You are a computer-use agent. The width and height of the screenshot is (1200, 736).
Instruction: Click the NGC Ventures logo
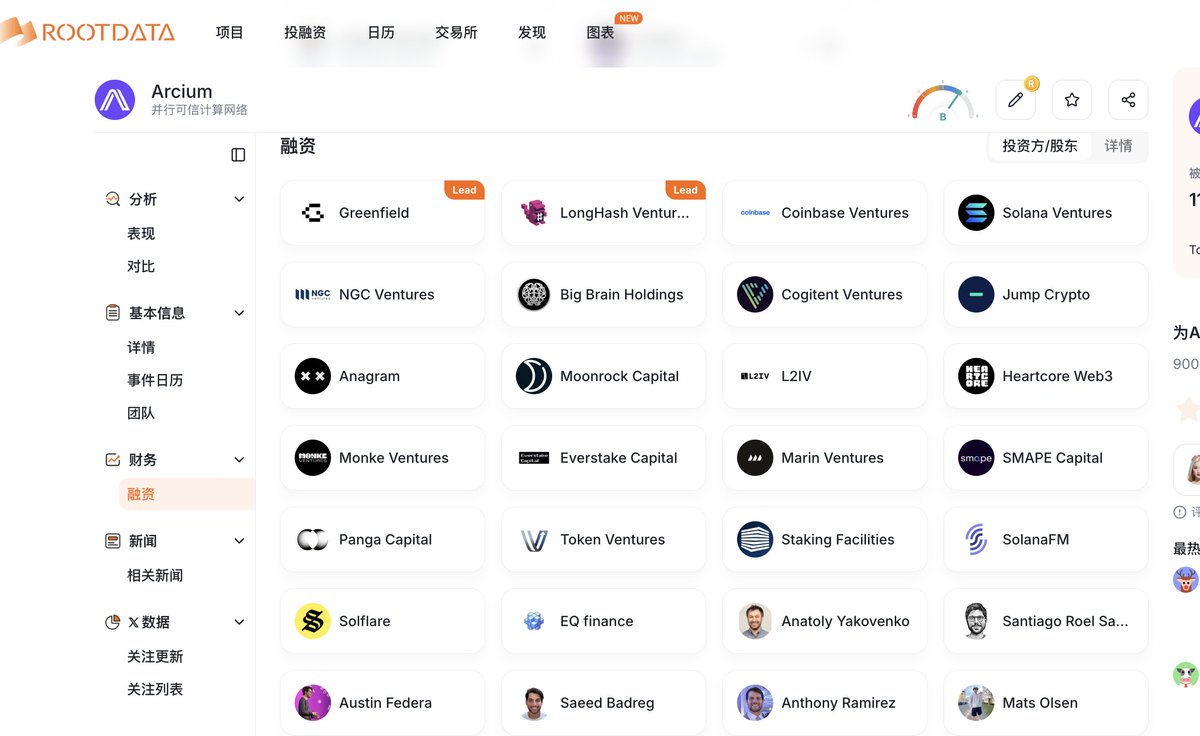[x=313, y=295]
